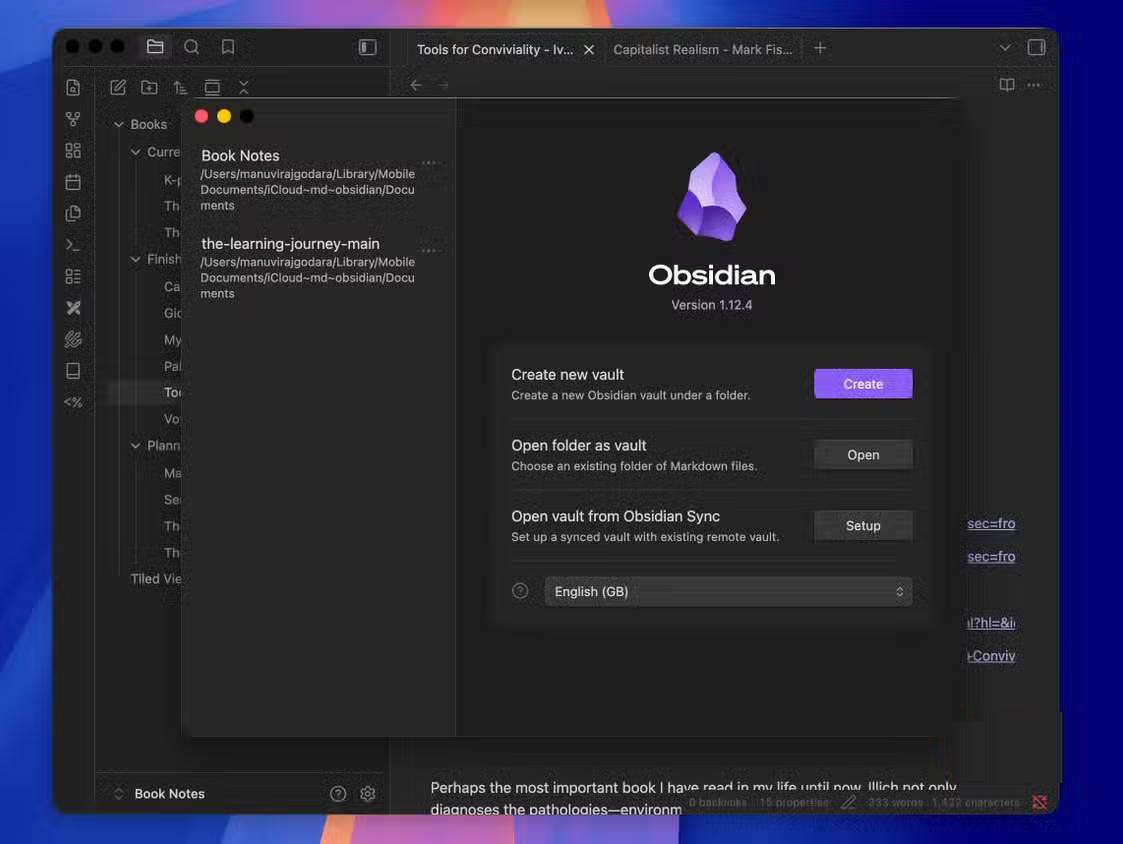Click the striped pattern ribbon icon
This screenshot has width=1123, height=844.
[73, 340]
